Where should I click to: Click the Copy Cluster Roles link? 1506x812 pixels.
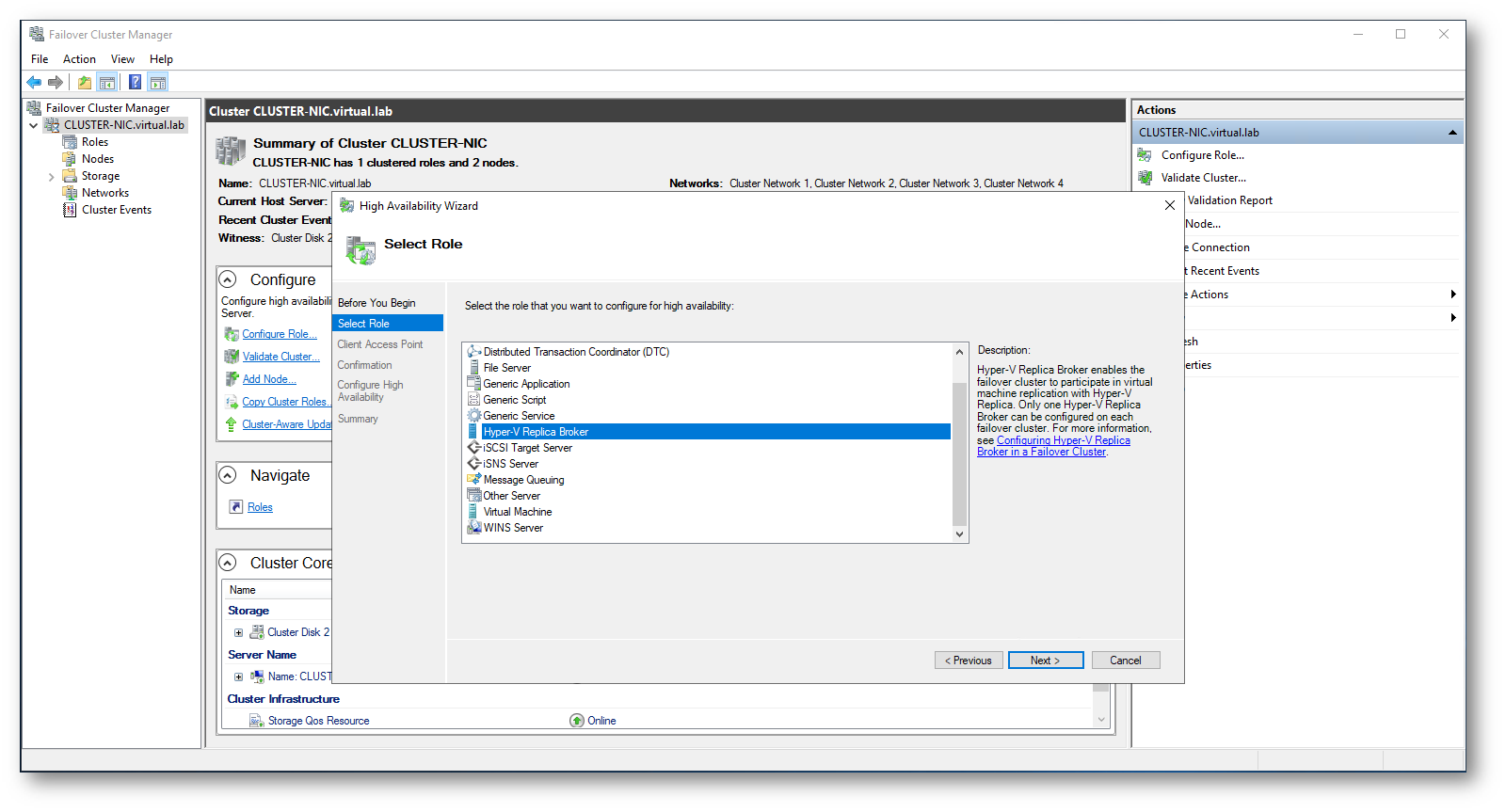(x=286, y=402)
